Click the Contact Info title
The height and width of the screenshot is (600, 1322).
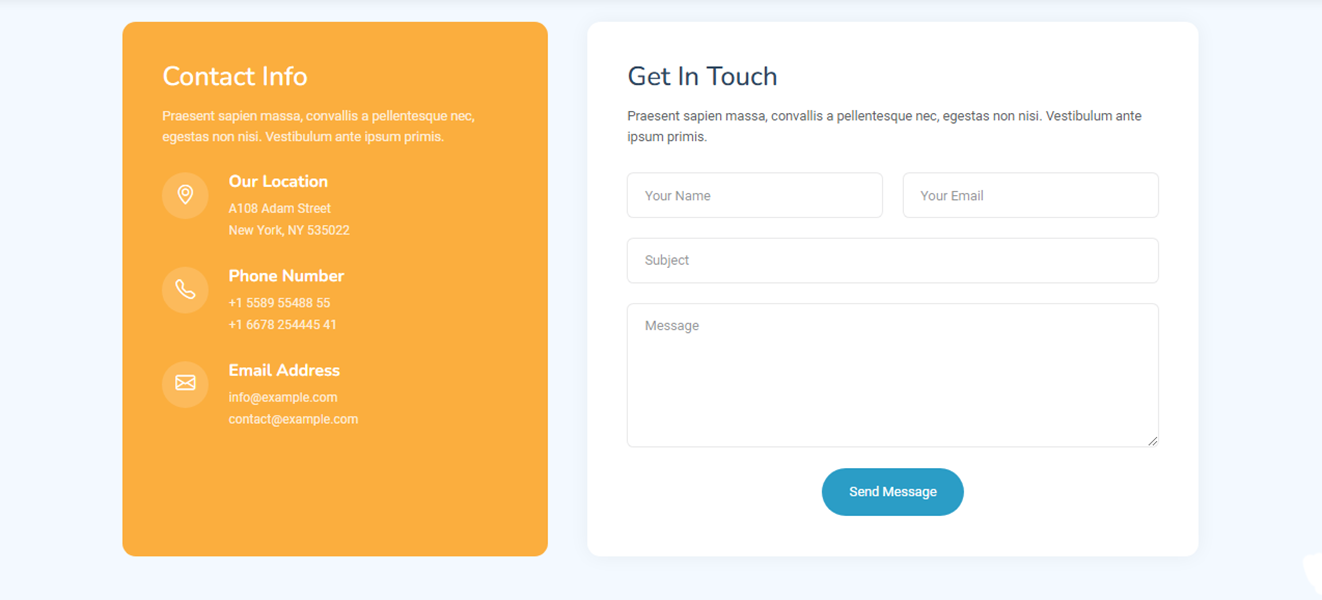[235, 77]
